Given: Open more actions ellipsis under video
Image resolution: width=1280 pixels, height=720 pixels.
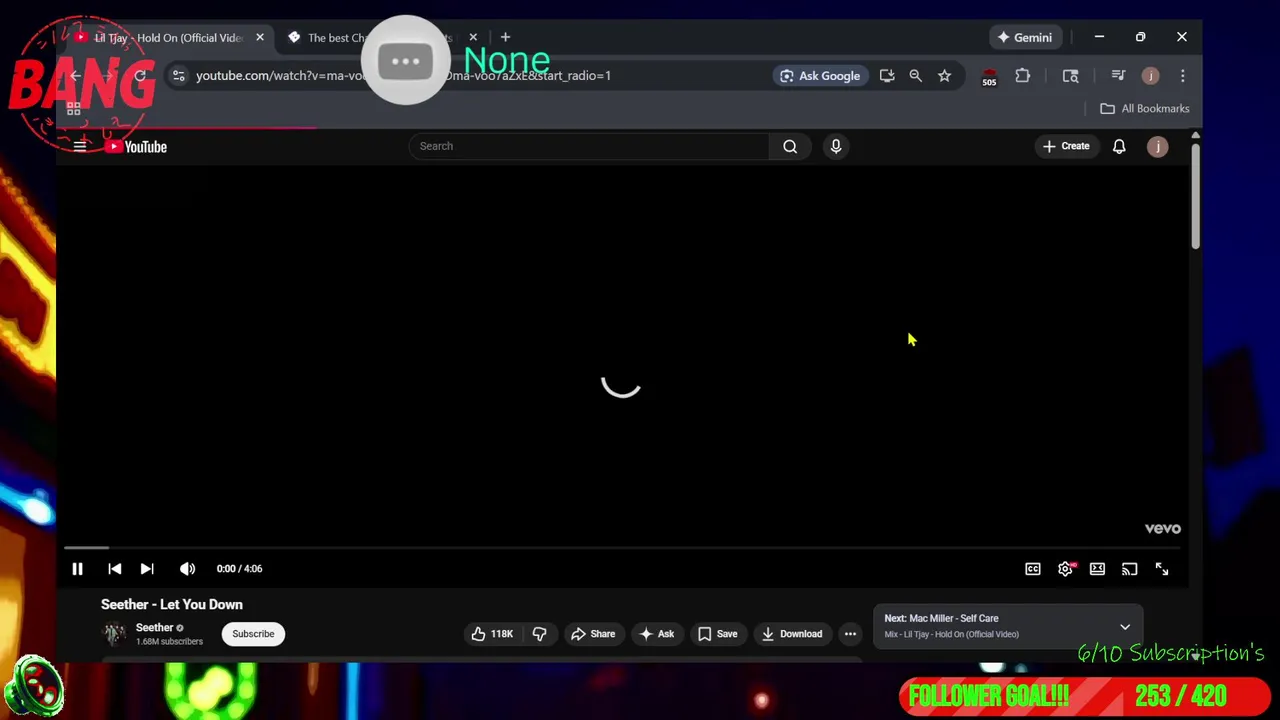Looking at the screenshot, I should pyautogui.click(x=850, y=634).
